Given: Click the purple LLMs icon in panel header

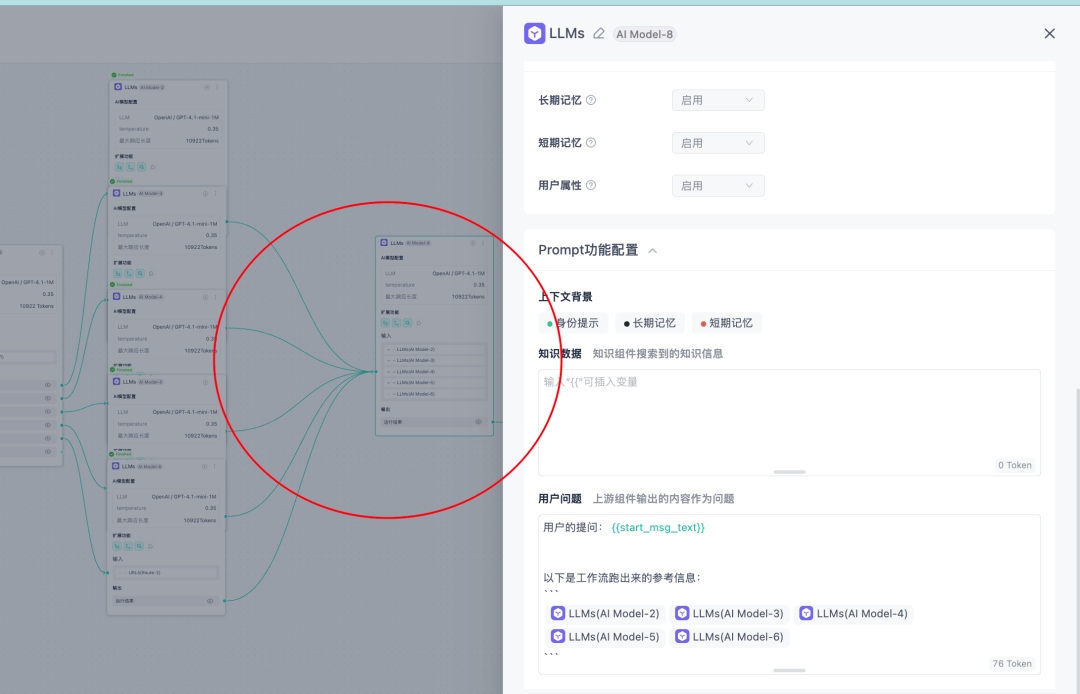Looking at the screenshot, I should 535,33.
